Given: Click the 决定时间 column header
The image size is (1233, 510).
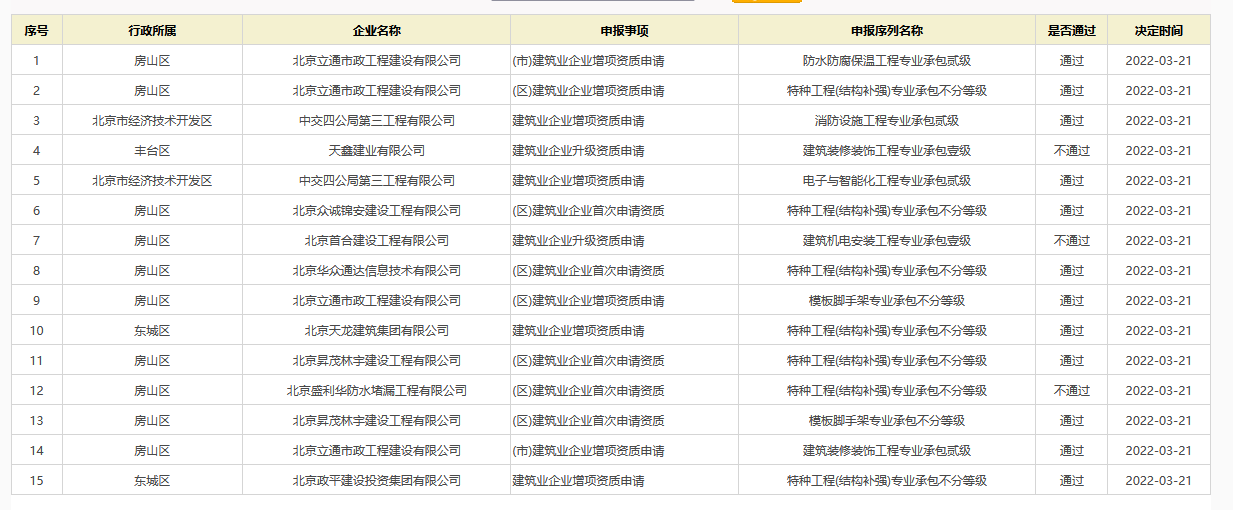Looking at the screenshot, I should 1159,31.
